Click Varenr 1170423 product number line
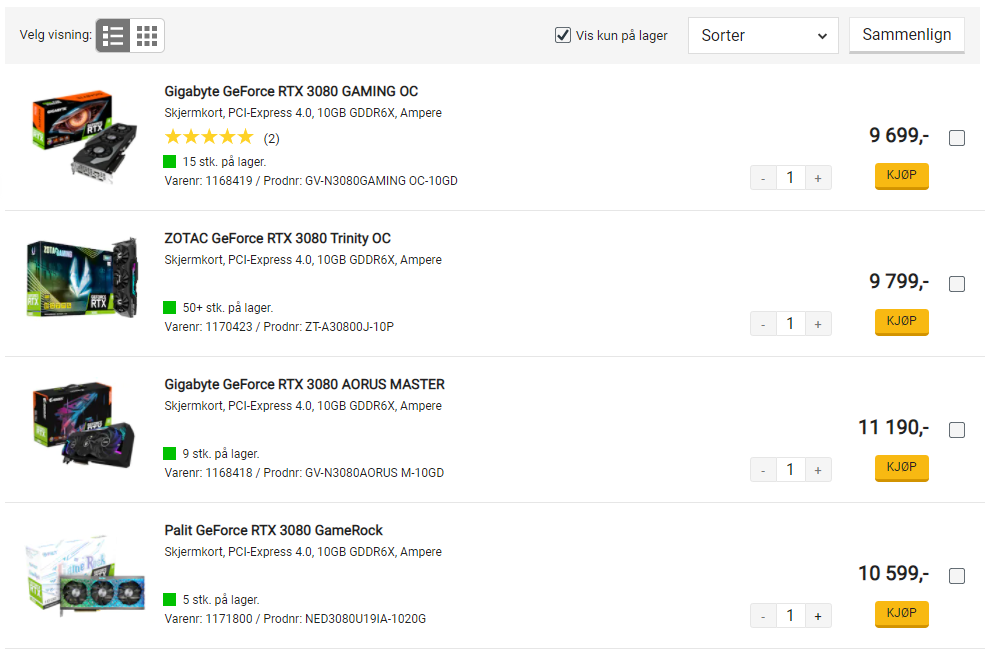Screen dimensions: 991x659 (x=279, y=327)
